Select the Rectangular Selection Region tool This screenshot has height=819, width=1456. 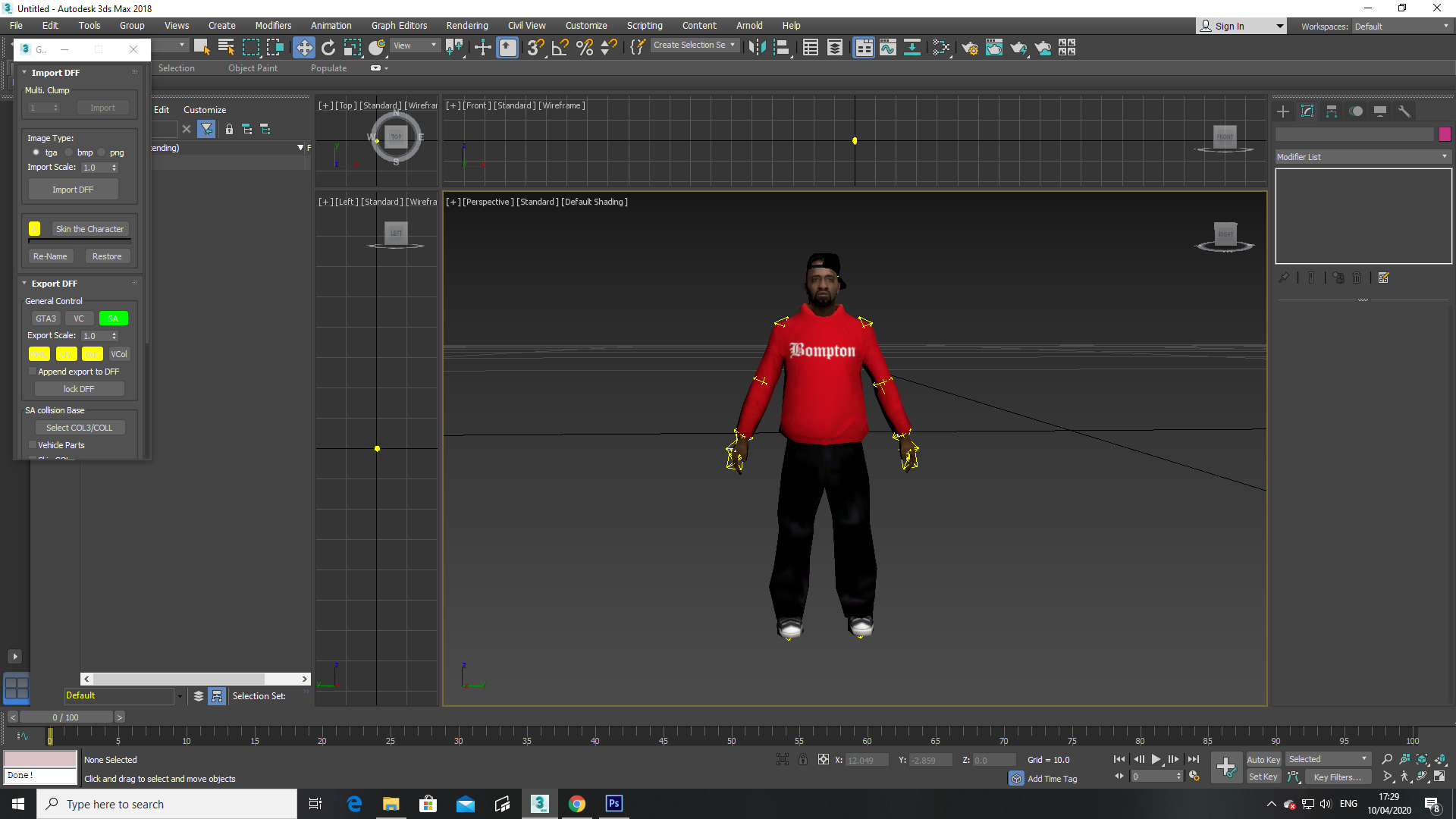[250, 48]
